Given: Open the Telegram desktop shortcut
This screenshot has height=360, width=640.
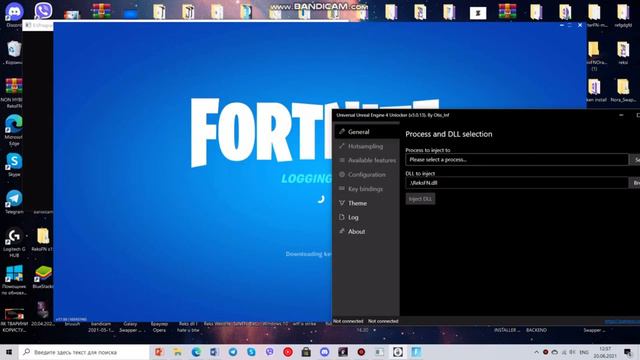Looking at the screenshot, I should 14,202.
